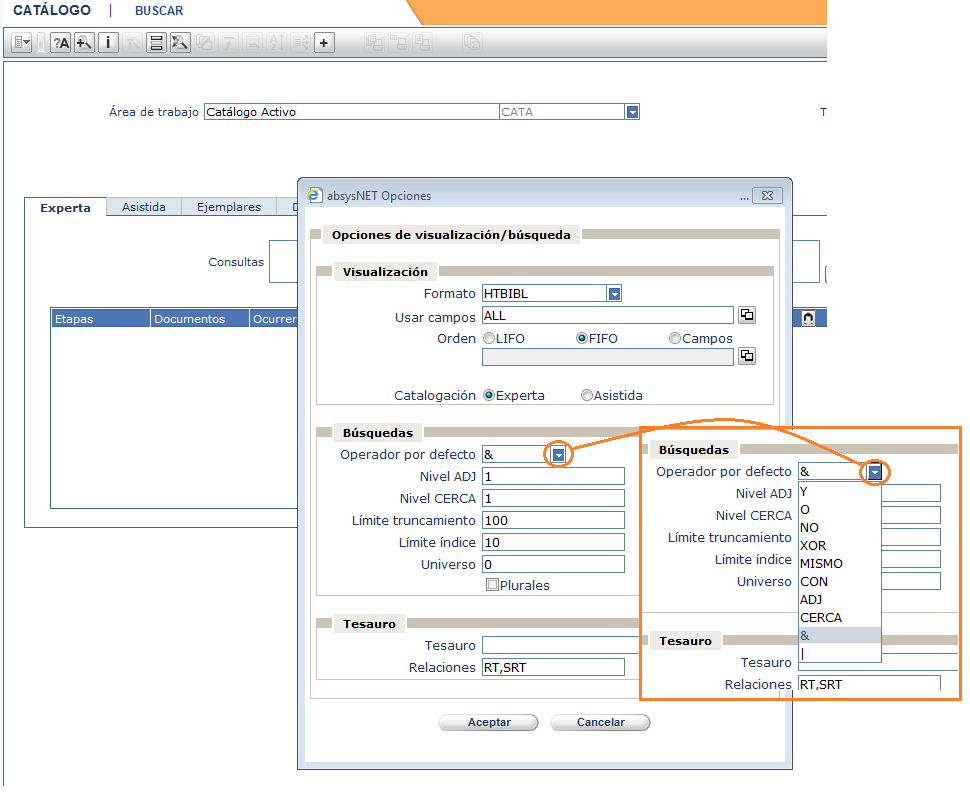The height and width of the screenshot is (792, 970).
Task: Open the first toolbar menu icon with arrow
Action: click(22, 43)
